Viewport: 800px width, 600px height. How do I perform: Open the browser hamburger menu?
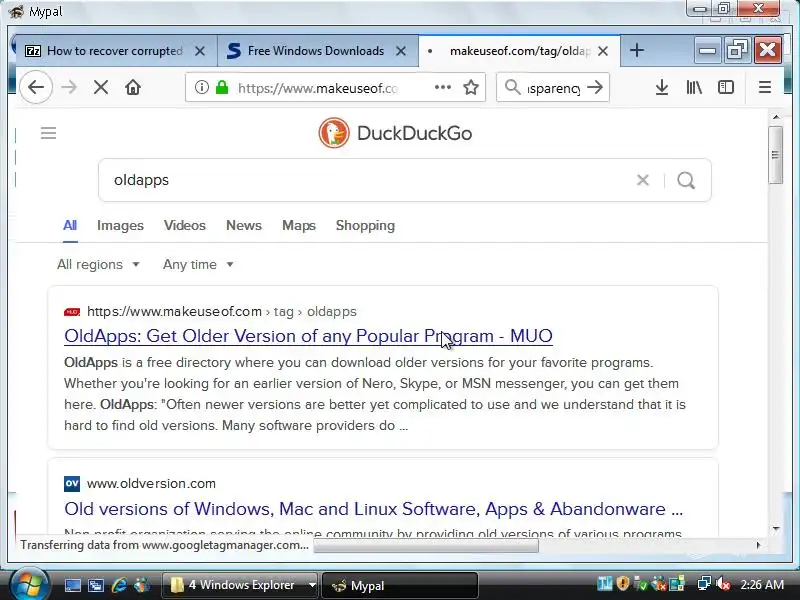coord(764,87)
